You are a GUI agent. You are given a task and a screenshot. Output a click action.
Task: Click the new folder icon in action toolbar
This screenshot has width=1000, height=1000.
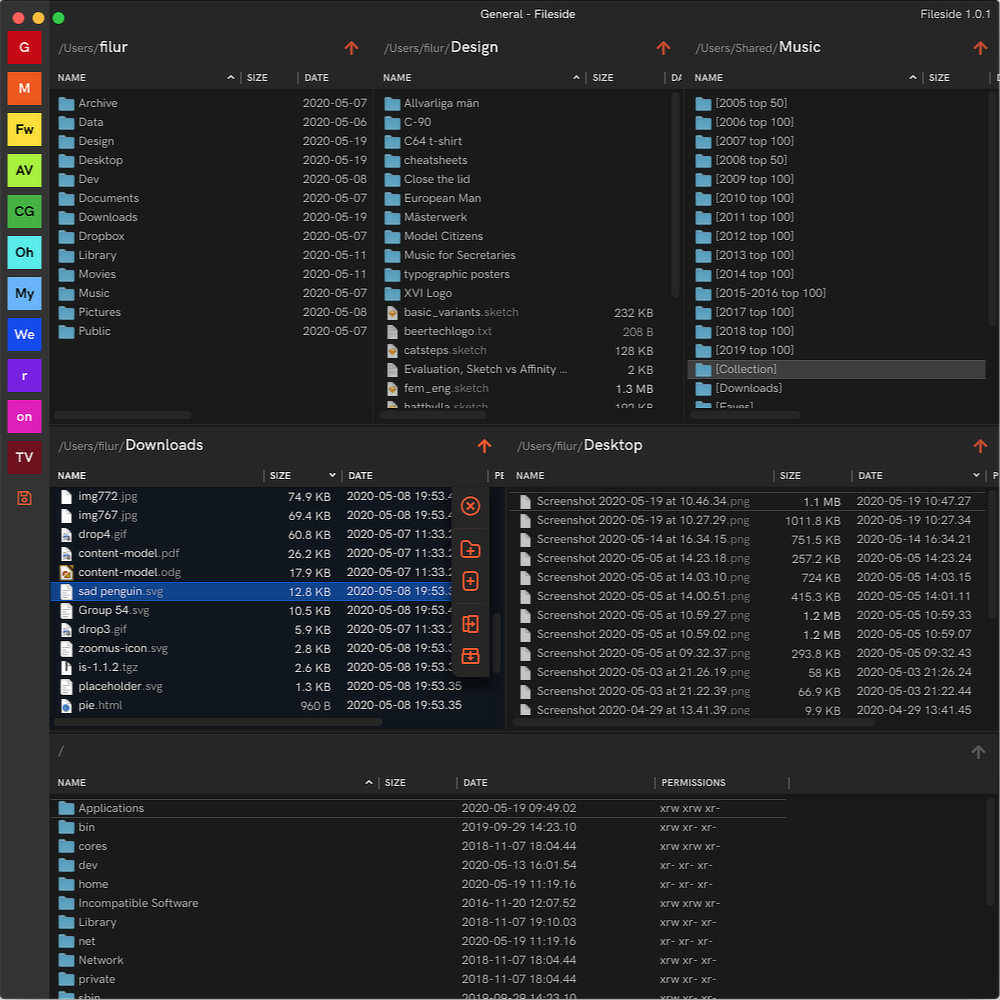click(x=471, y=549)
